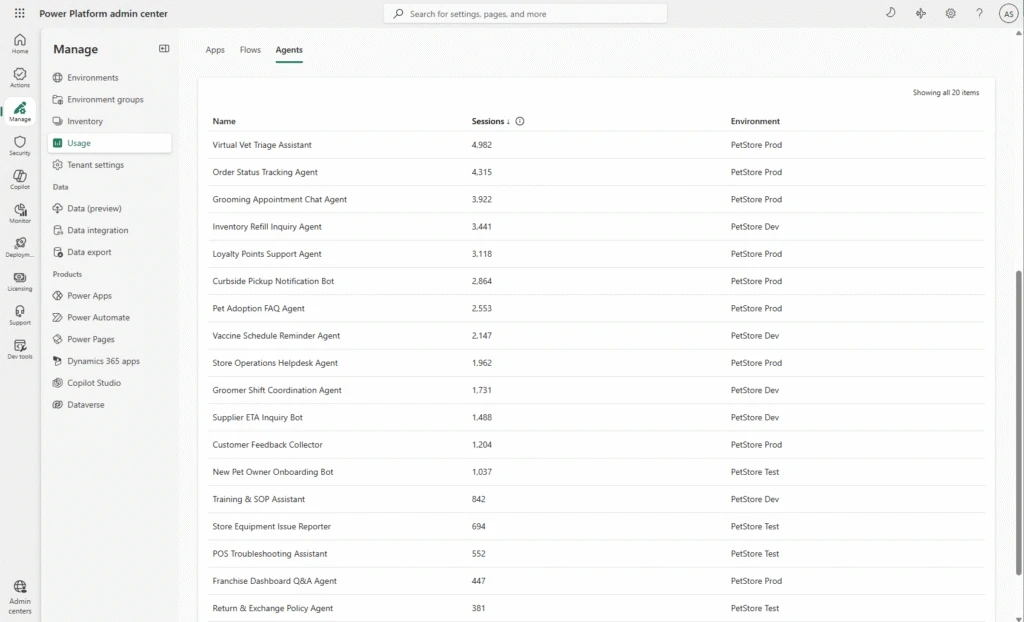
Task: Open the Licensing icon in the sidebar
Action: click(x=19, y=281)
